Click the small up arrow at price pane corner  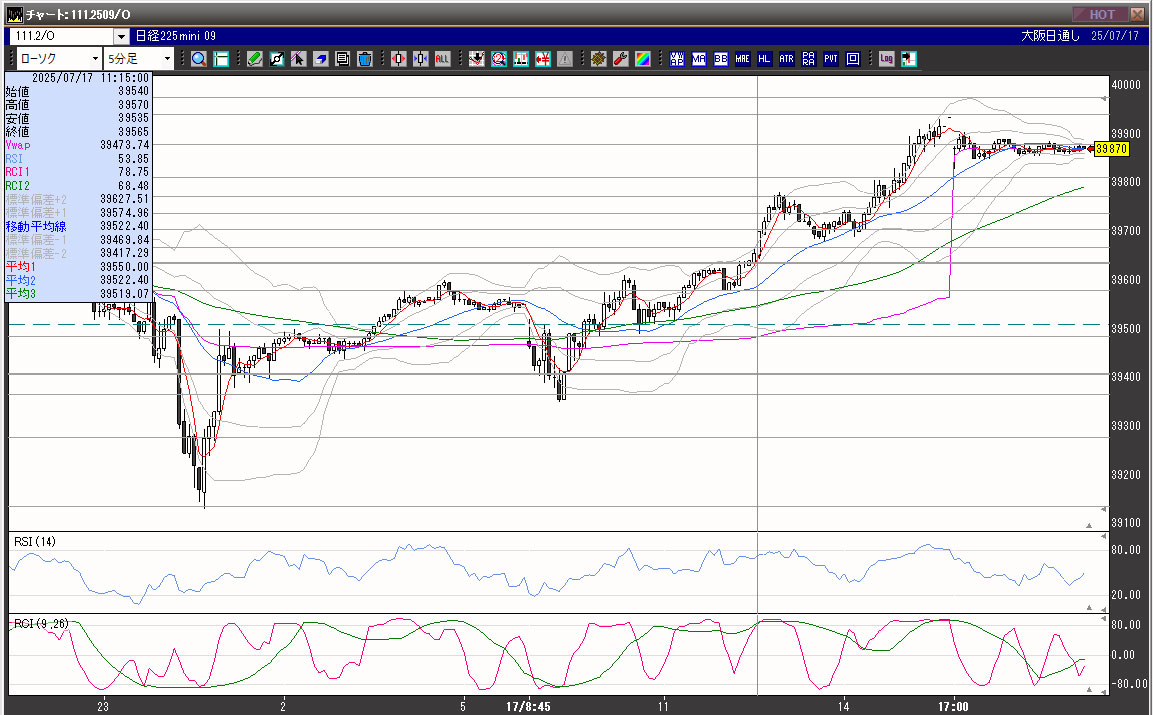click(x=1090, y=525)
